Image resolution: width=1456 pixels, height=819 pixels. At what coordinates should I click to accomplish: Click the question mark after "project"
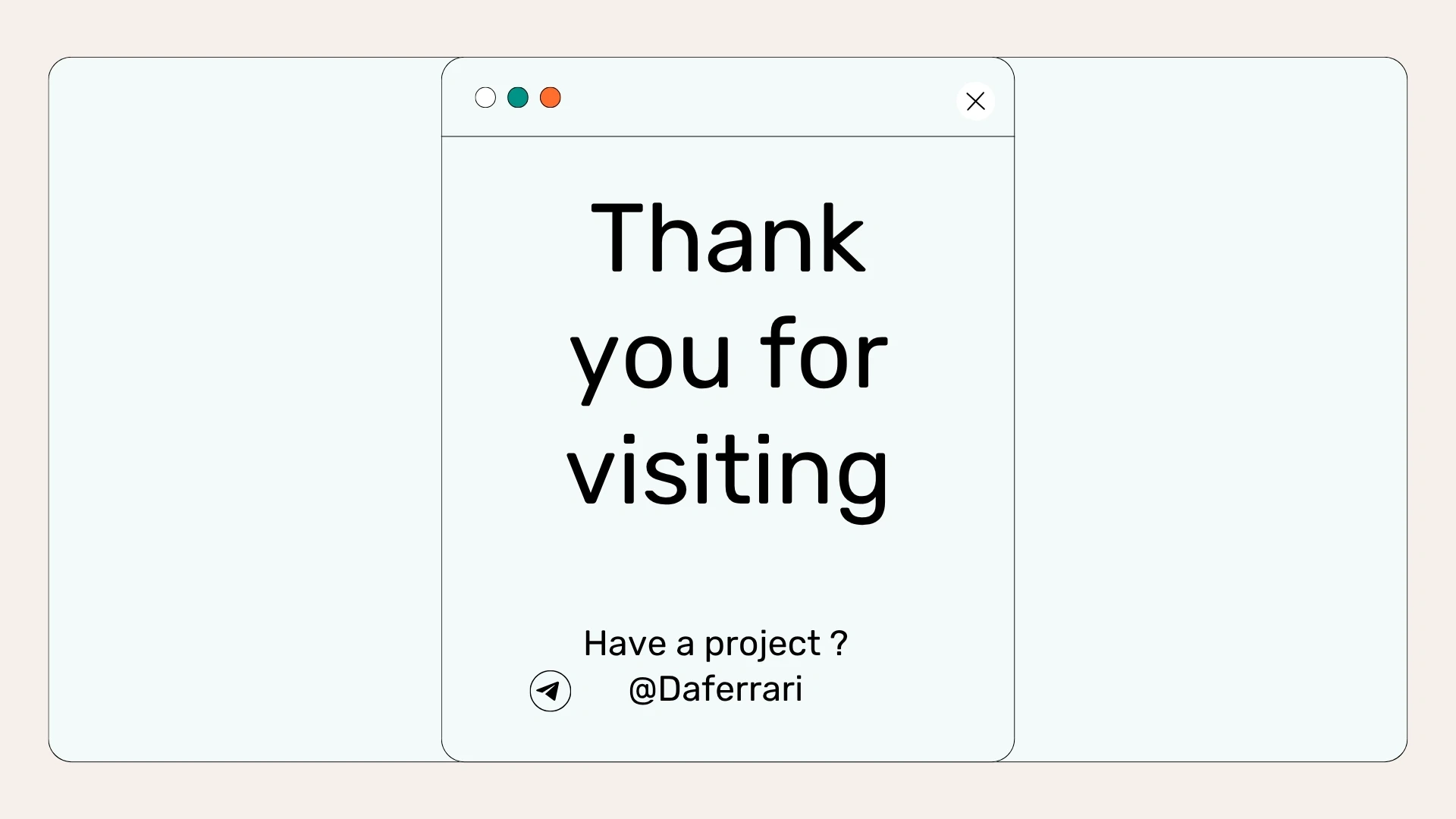tap(839, 643)
